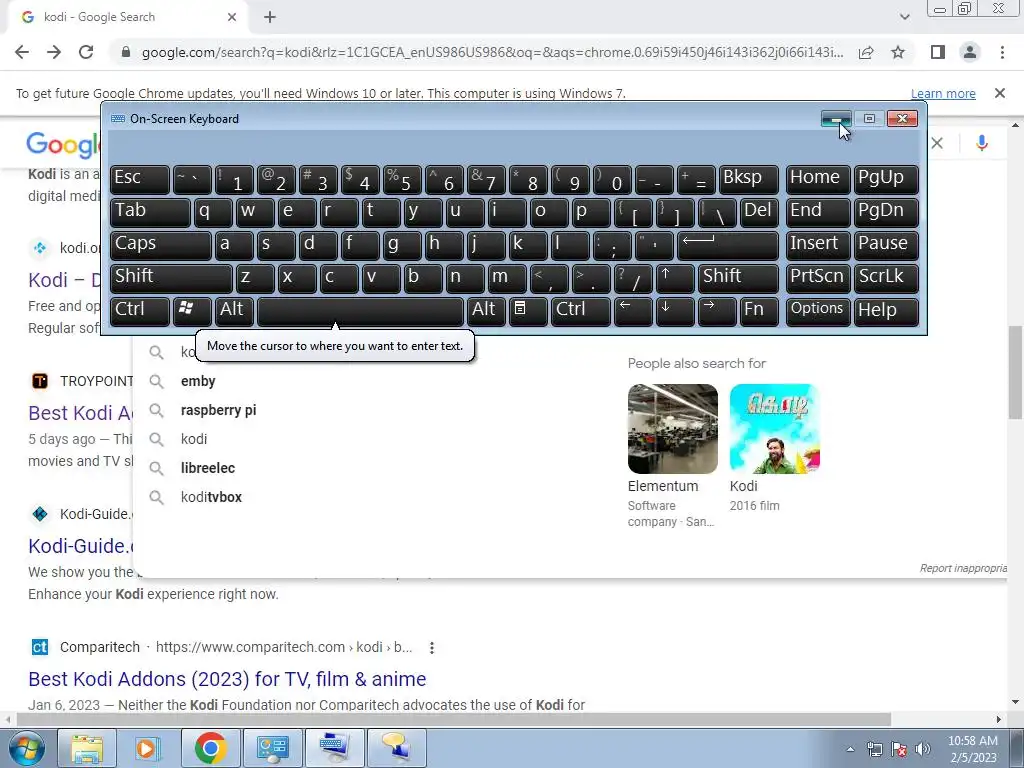
Task: Choose the koditvbox suggestion
Action: coord(211,497)
